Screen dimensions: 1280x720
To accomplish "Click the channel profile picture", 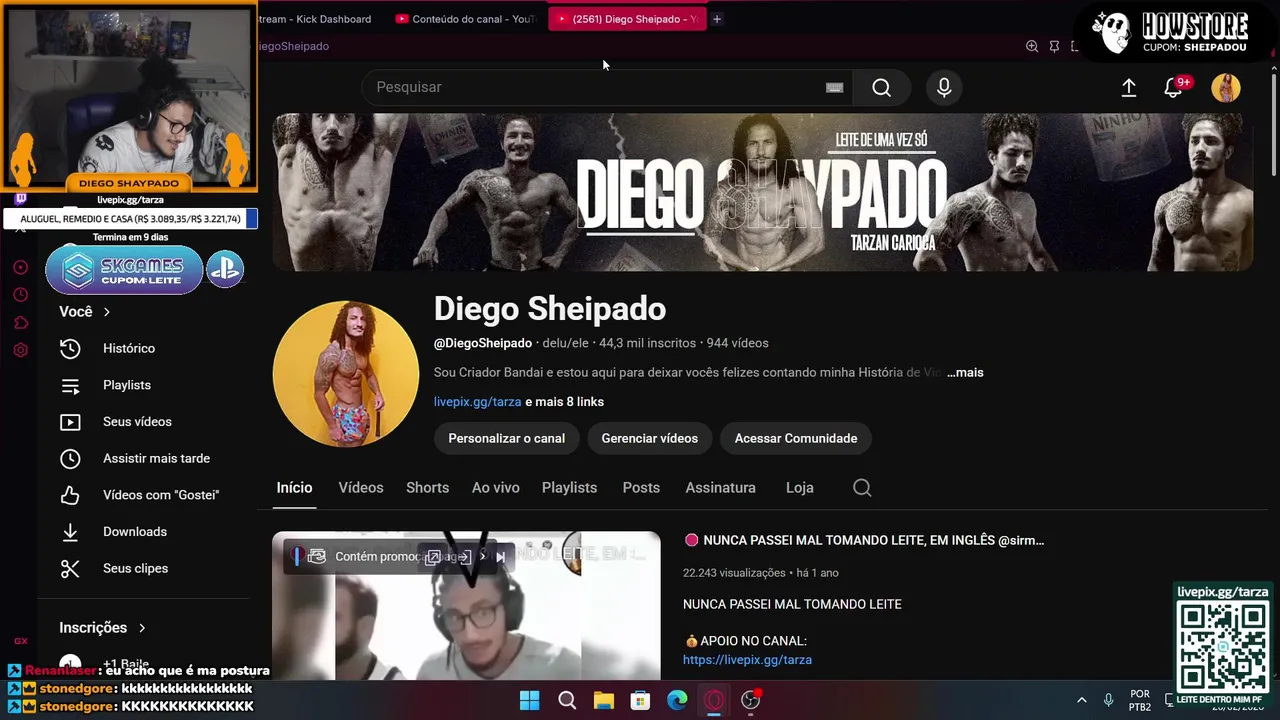I will [346, 374].
